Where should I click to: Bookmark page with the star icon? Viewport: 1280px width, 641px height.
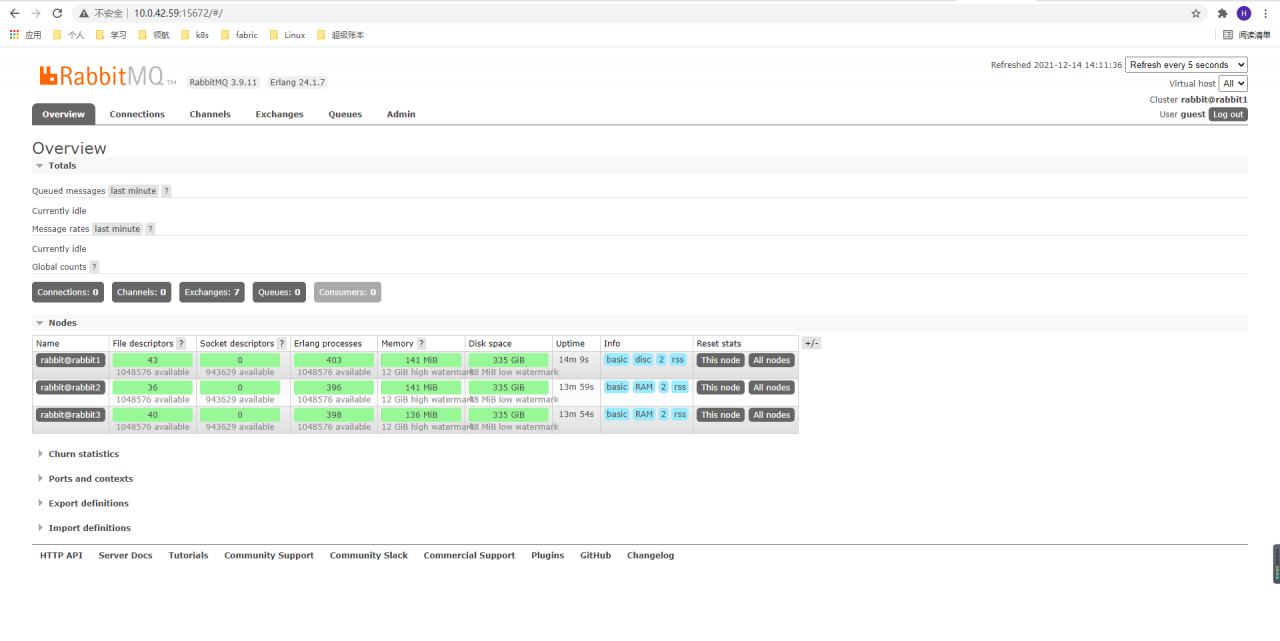click(x=1196, y=13)
